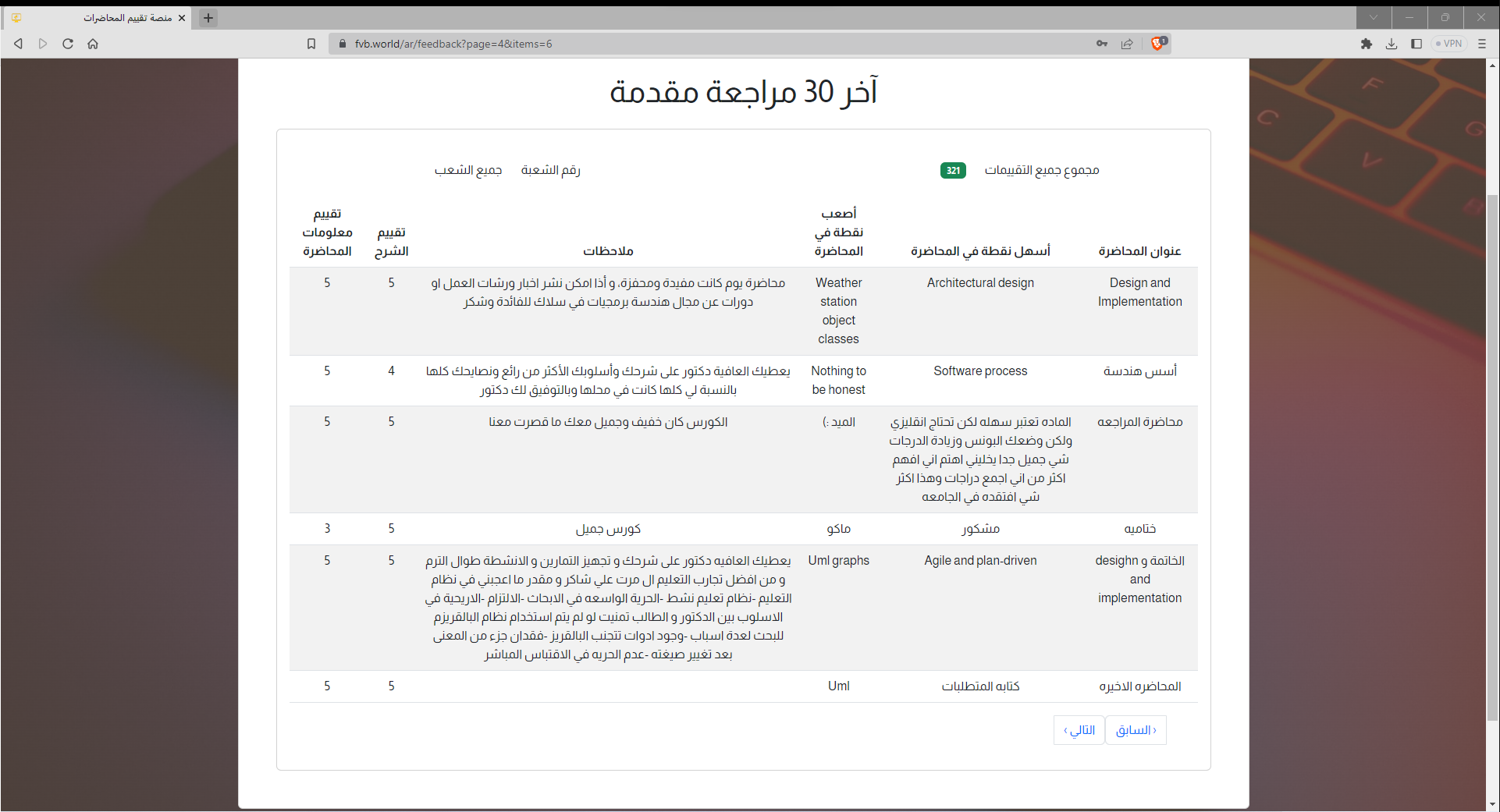Go to the next page with التالي
Viewport: 1500px width, 812px height.
pyautogui.click(x=1079, y=730)
